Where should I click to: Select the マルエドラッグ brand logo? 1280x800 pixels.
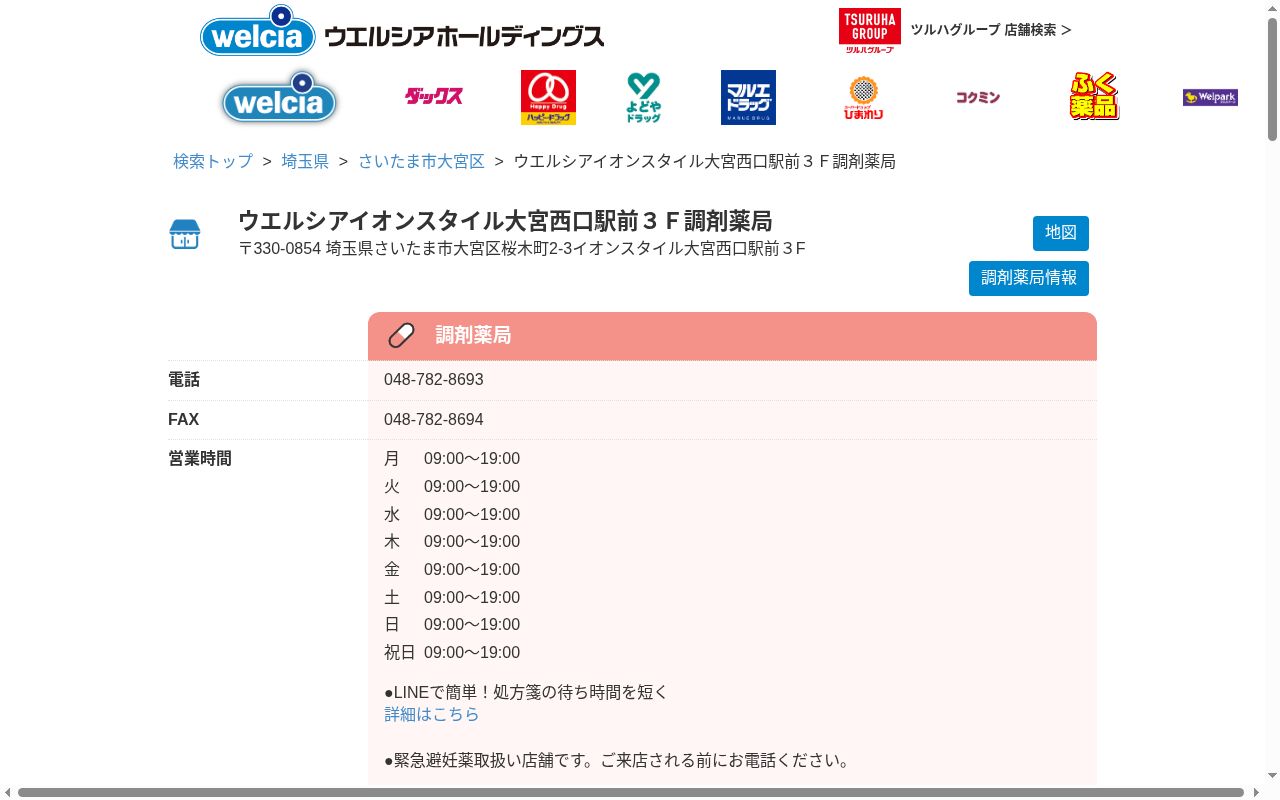point(748,97)
